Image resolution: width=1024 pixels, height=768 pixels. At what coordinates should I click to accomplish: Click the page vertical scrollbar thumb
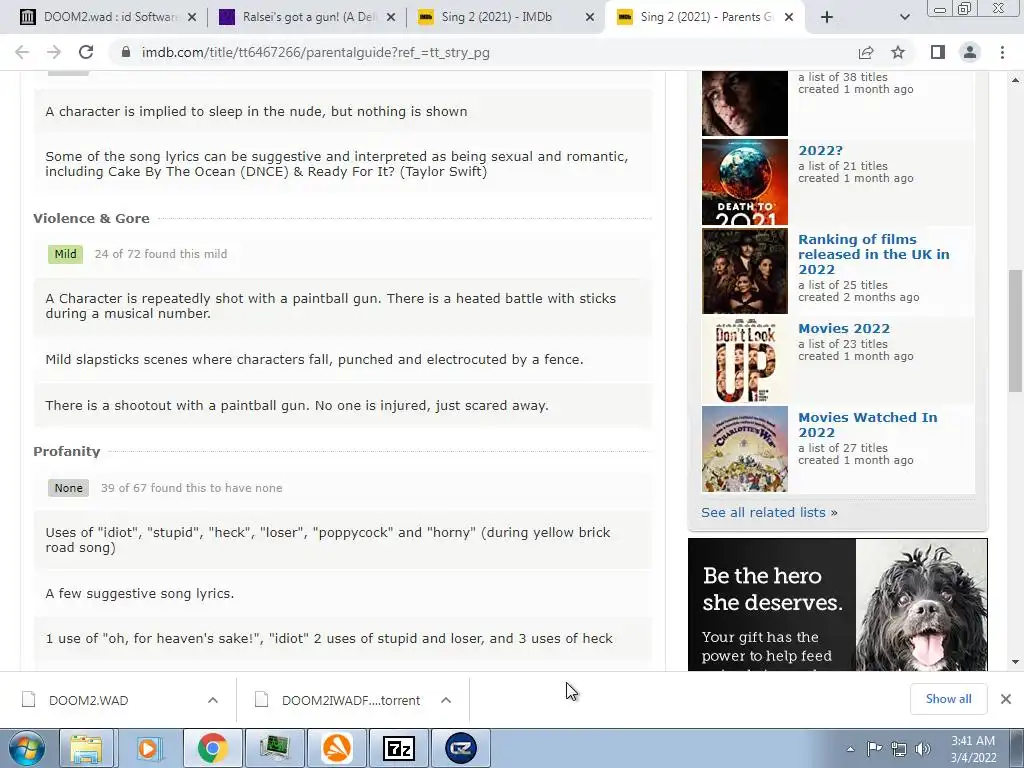(1016, 330)
